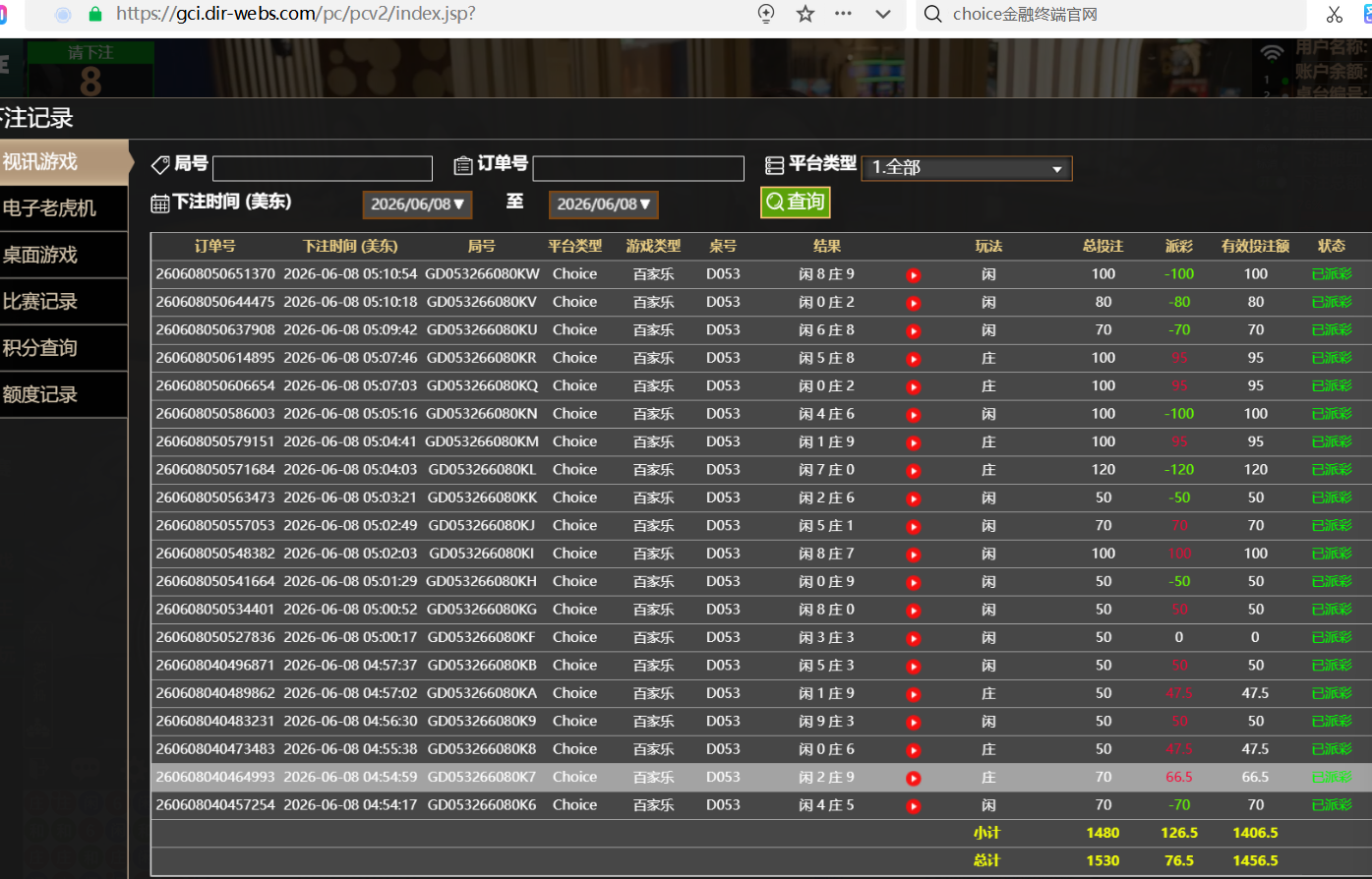Play video replay for round GD053266080KQ

tap(914, 387)
